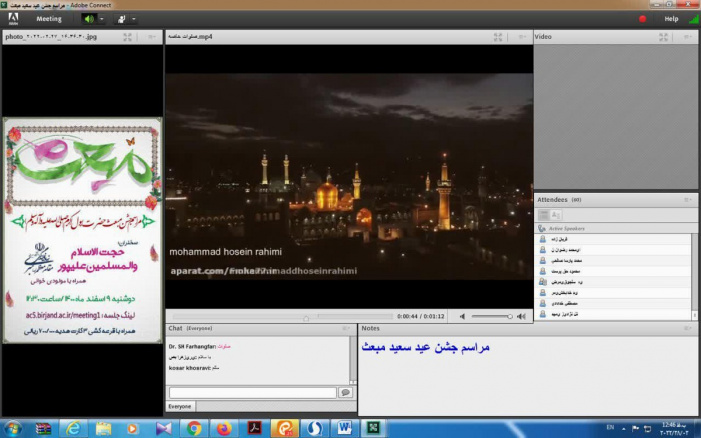Open Google Chrome from the taskbar
Viewport: 701px width, 438px height.
pyautogui.click(x=194, y=428)
